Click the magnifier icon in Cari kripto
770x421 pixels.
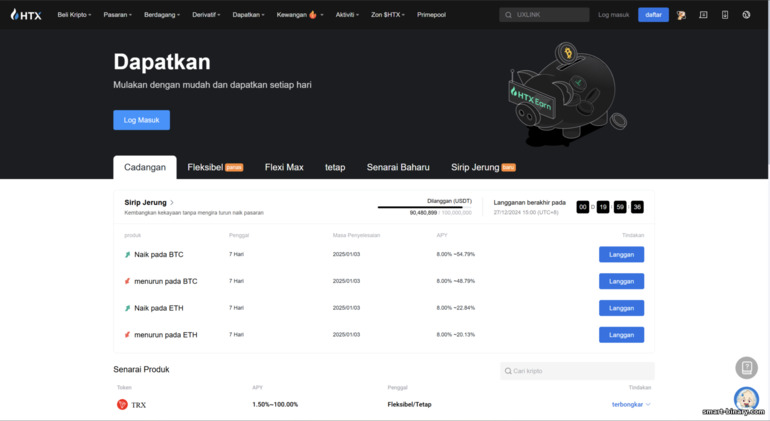point(508,371)
